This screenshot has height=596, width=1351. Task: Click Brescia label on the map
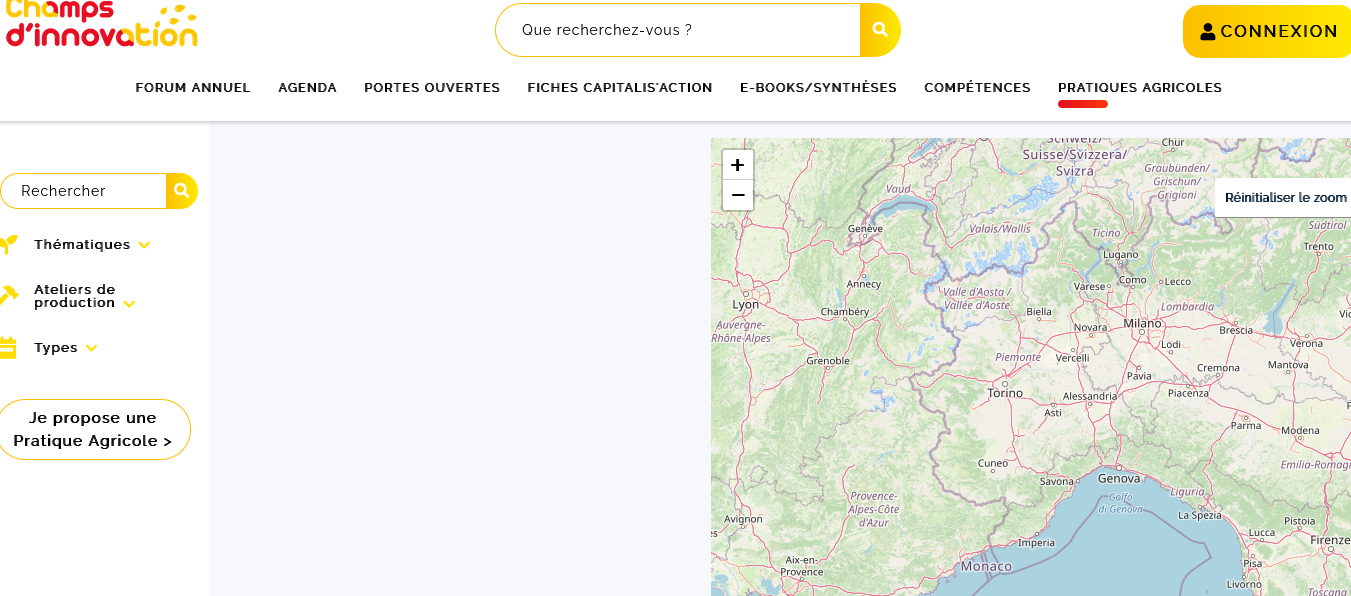pyautogui.click(x=1236, y=330)
